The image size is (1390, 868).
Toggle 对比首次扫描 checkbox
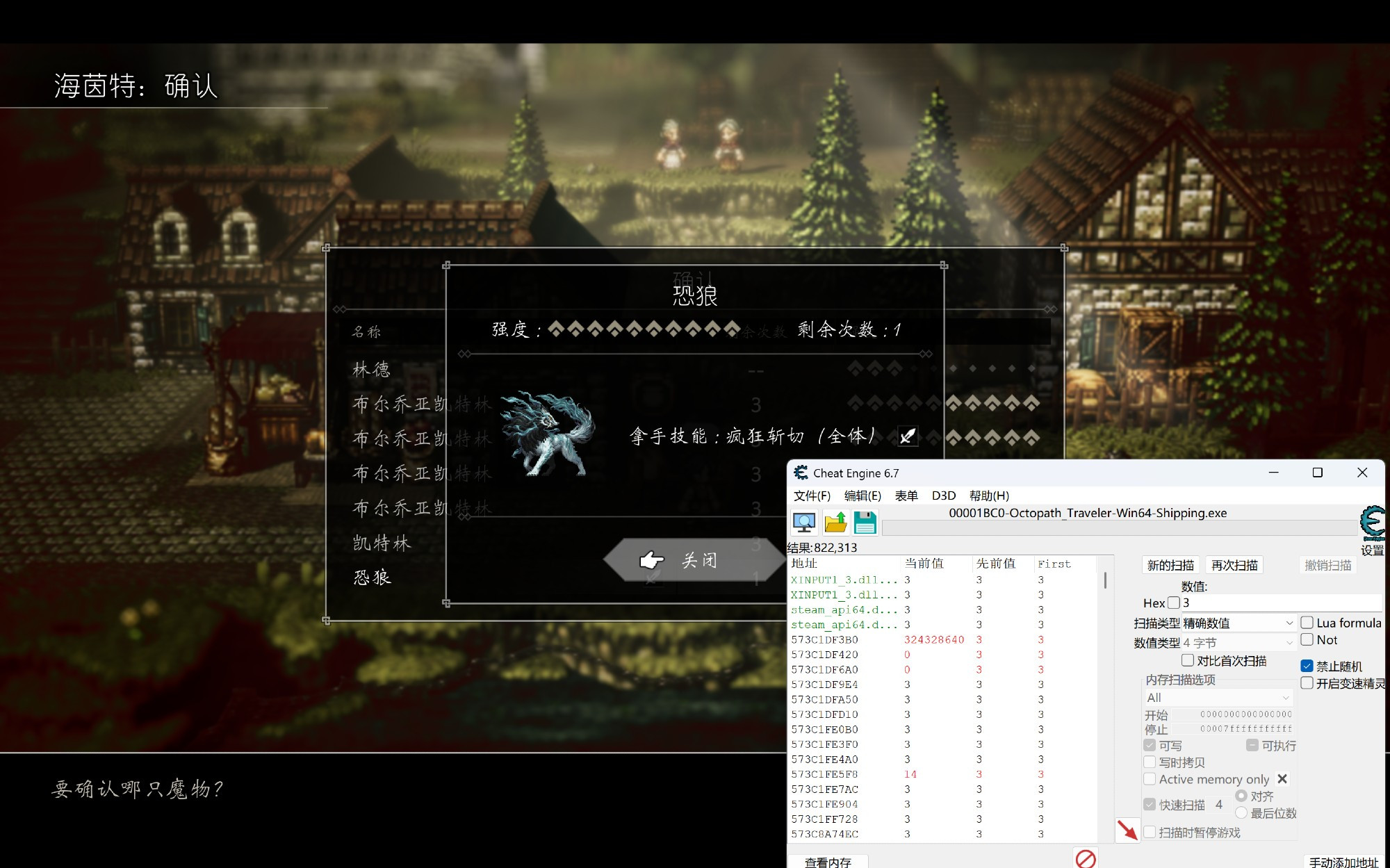click(1188, 660)
